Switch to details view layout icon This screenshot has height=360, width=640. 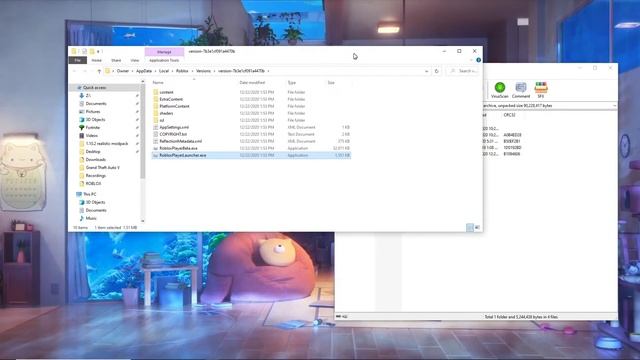(470, 228)
